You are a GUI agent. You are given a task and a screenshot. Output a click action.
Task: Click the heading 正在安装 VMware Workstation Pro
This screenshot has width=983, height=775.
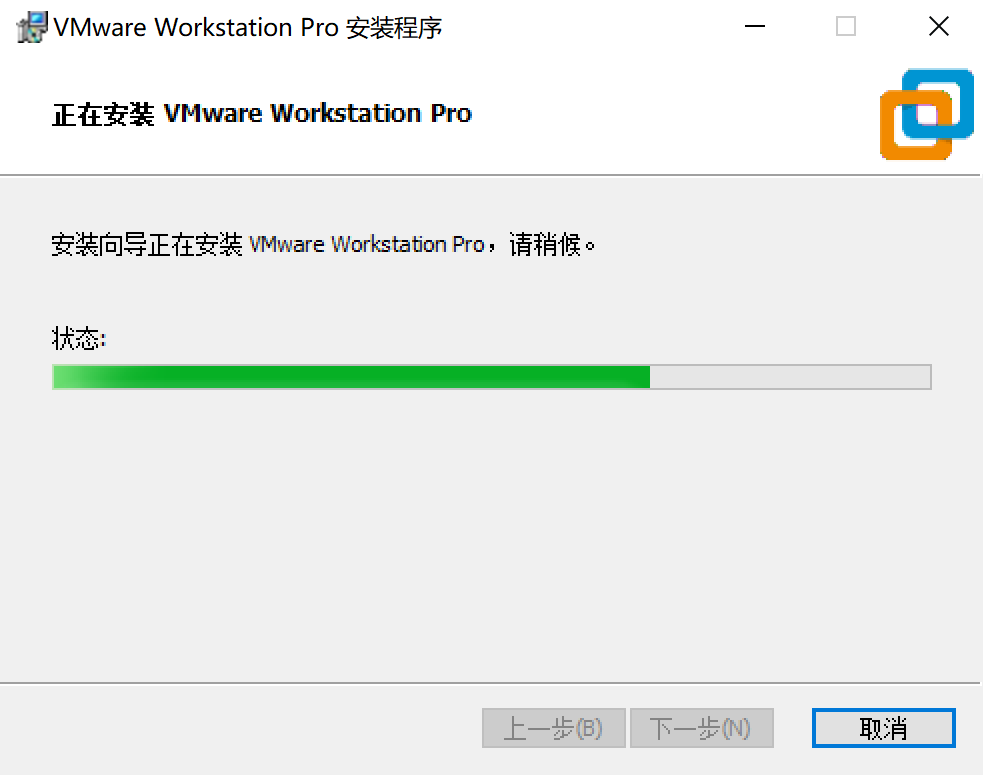click(261, 114)
